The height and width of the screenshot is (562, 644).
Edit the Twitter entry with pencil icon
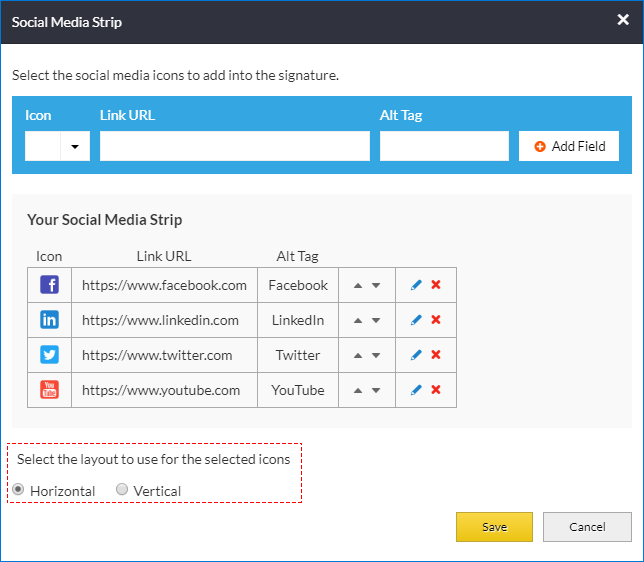coord(416,355)
